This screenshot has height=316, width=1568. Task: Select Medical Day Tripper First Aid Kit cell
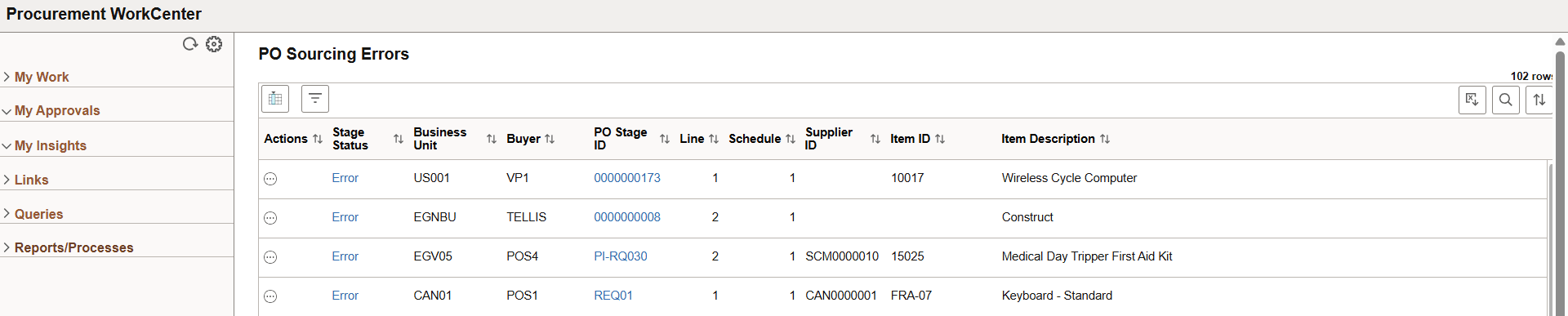pos(1087,256)
